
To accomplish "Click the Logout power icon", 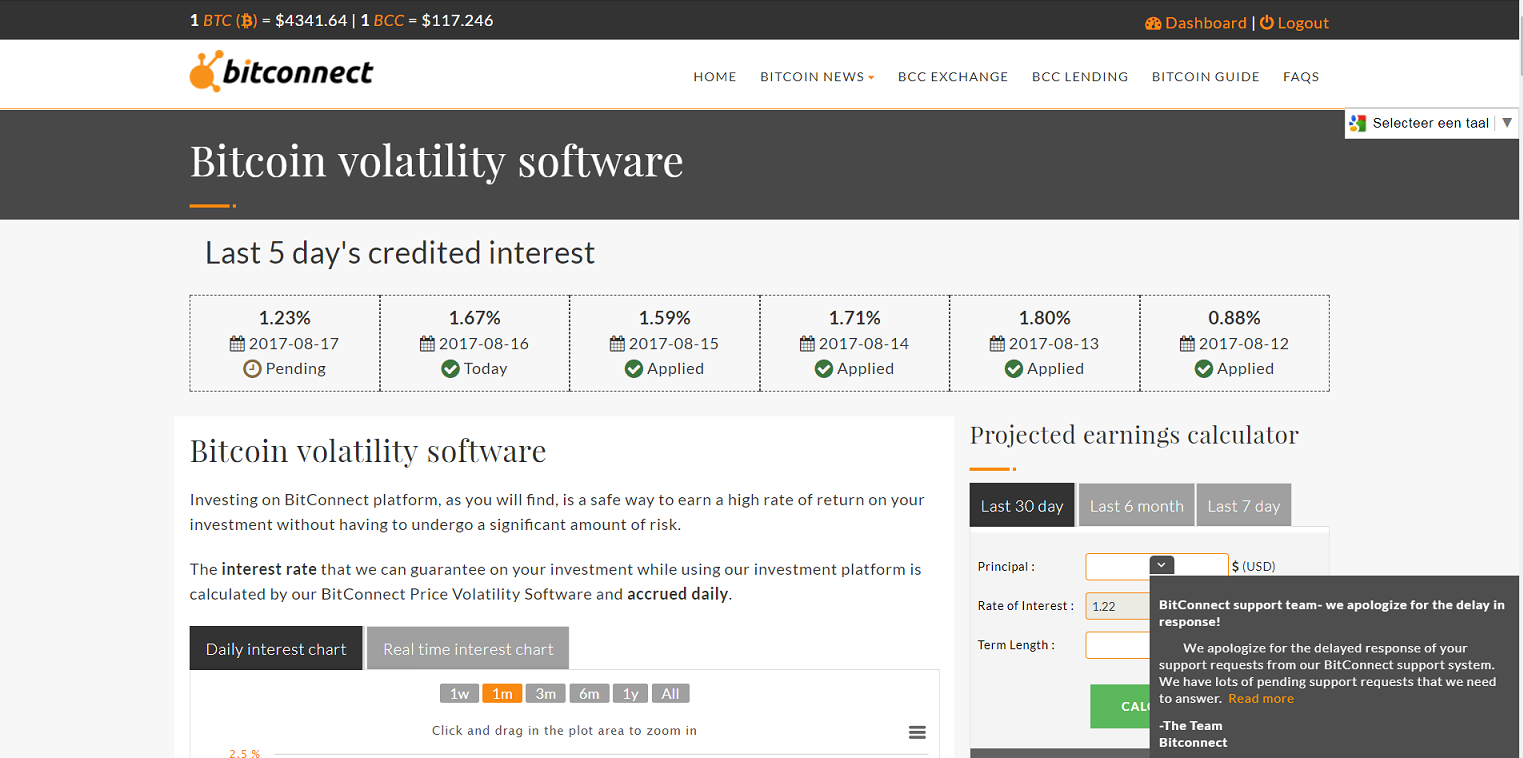I will click(1267, 23).
